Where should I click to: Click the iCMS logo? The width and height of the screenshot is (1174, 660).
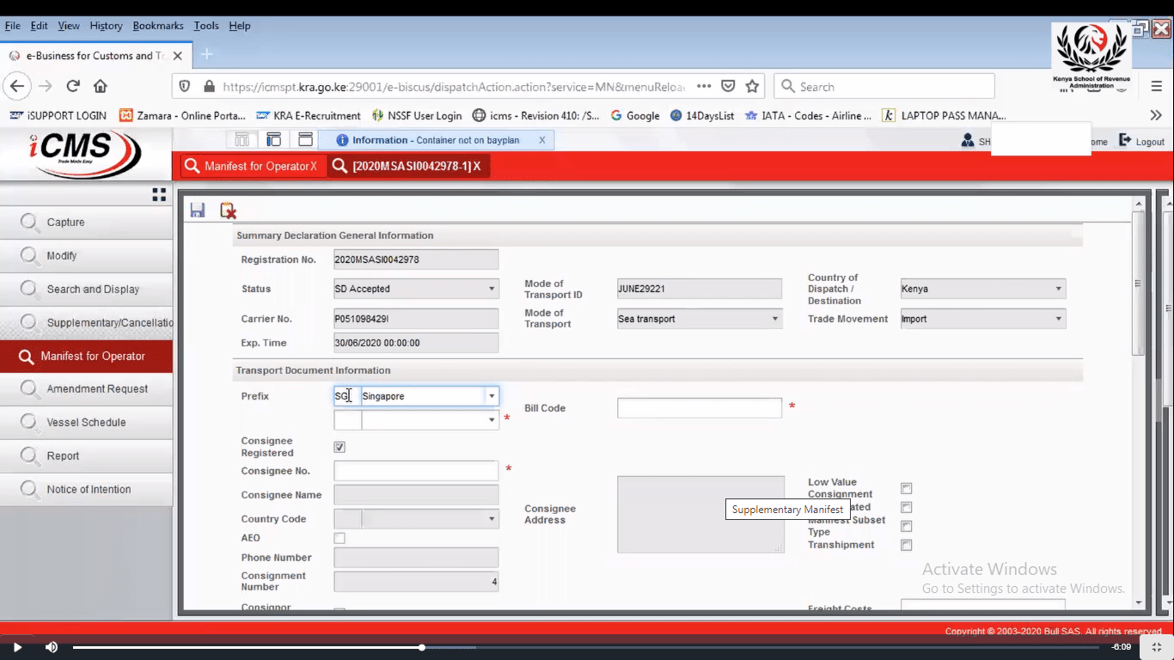85,155
